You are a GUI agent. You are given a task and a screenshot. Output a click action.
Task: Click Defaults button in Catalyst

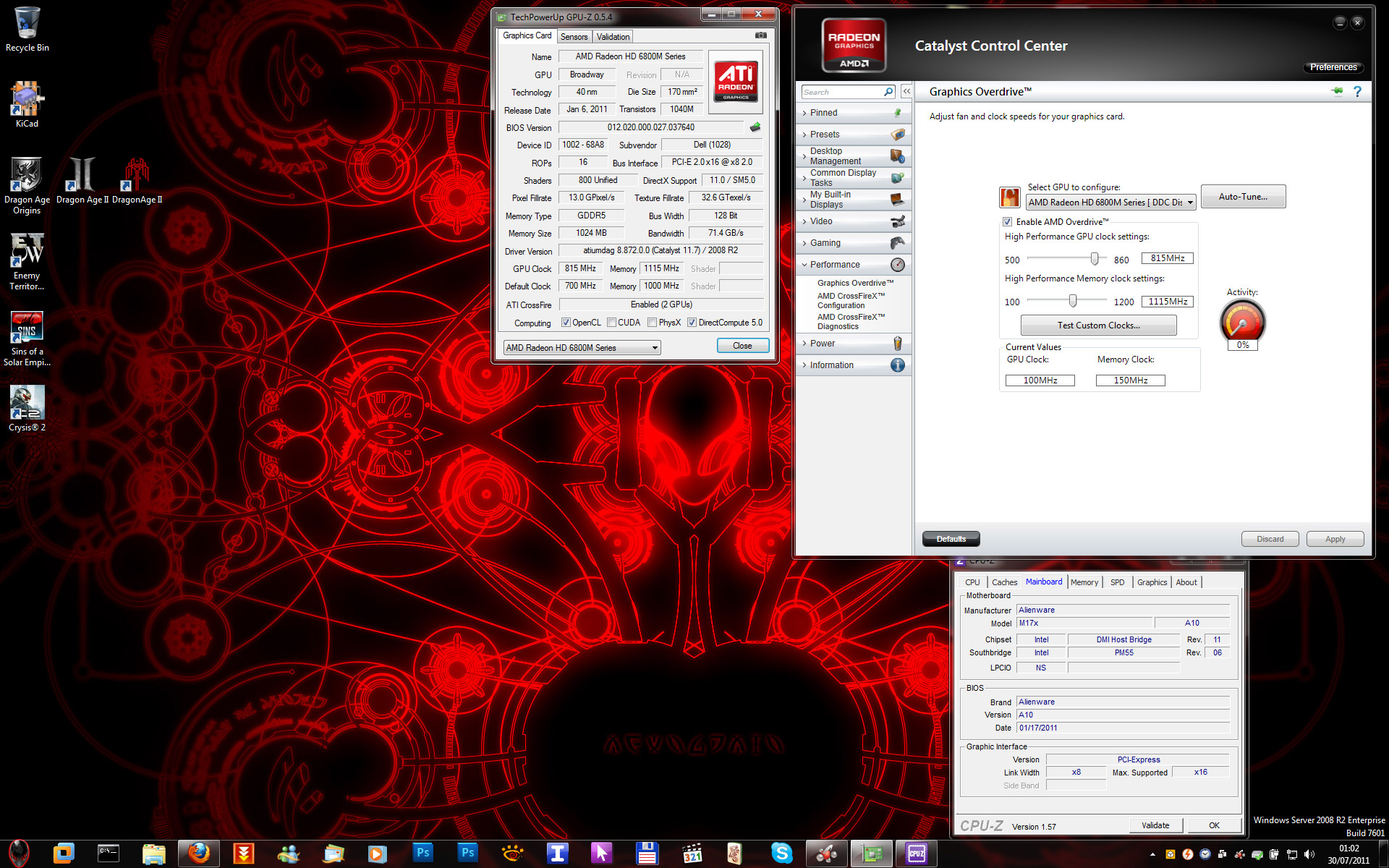tap(951, 539)
